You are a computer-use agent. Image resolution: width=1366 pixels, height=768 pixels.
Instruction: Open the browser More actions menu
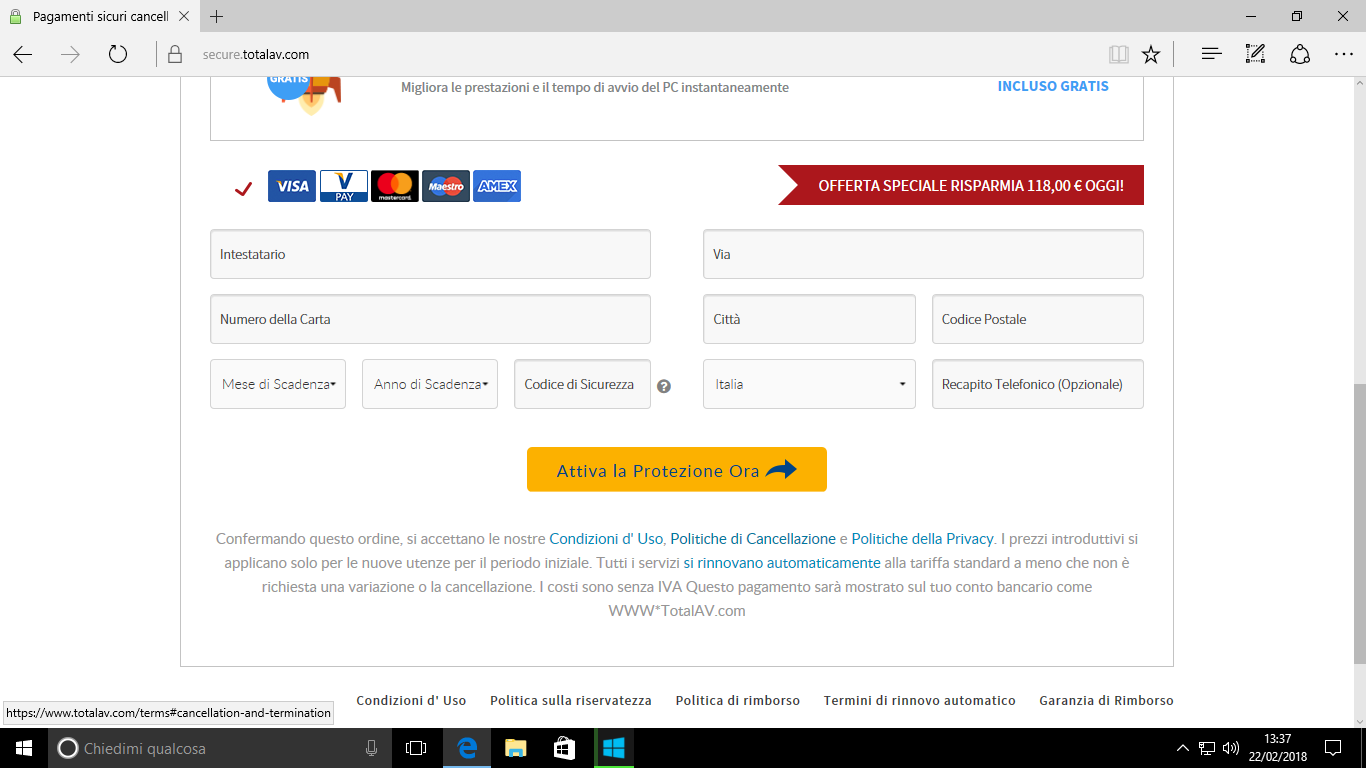coord(1345,54)
